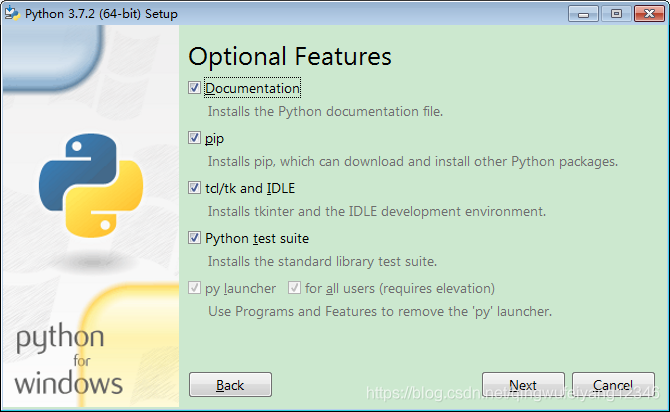
Task: Click 'Installs tkinter and the IDLE' description
Action: 377,212
